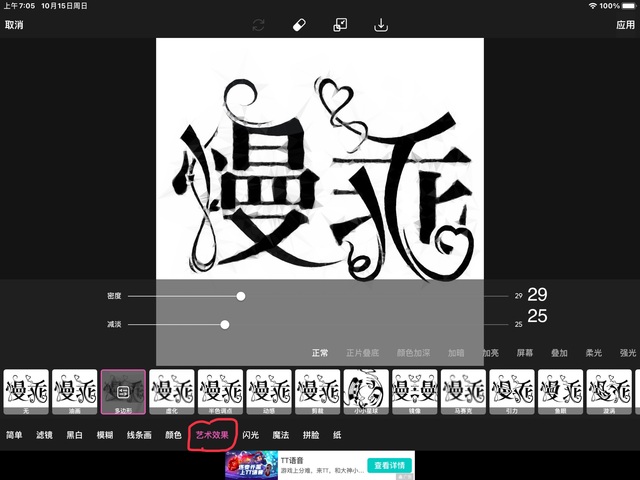Tap the eraser tool icon
The height and width of the screenshot is (480, 640).
(x=297, y=25)
